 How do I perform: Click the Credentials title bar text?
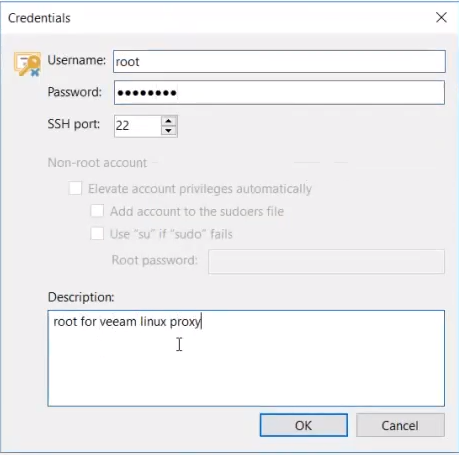[x=39, y=18]
